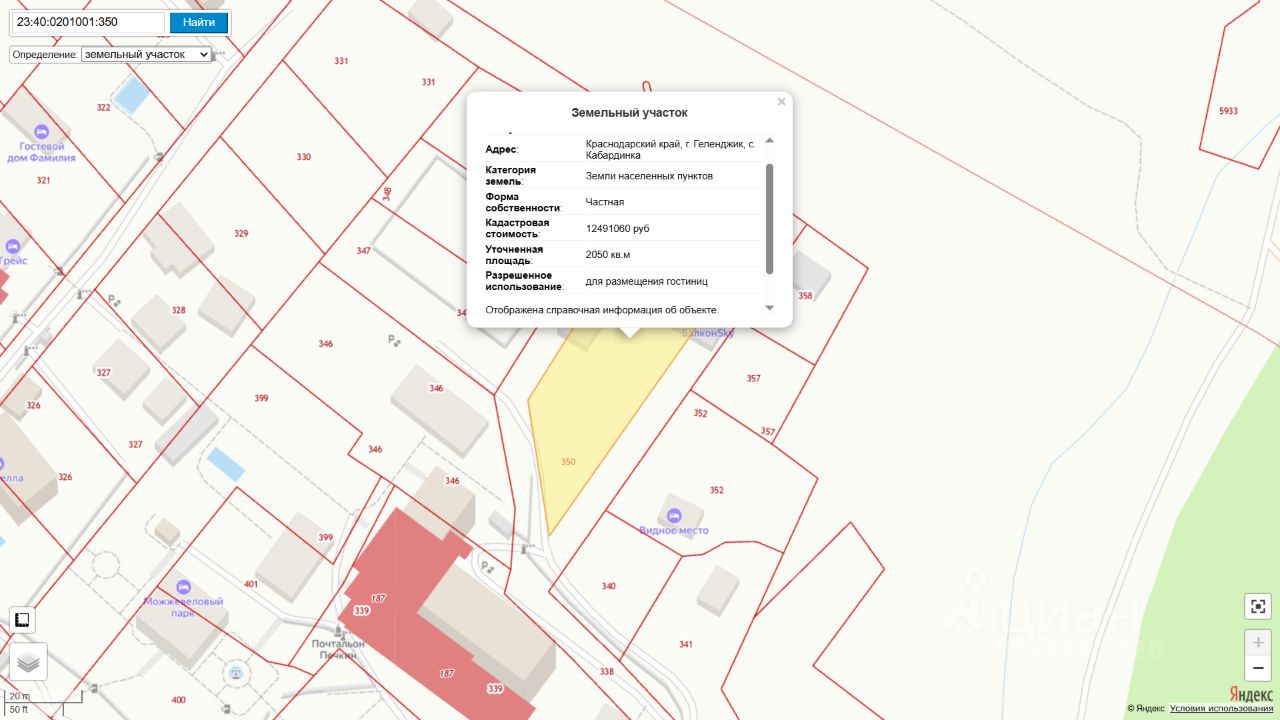Zoom out with the minus button

point(1258,669)
